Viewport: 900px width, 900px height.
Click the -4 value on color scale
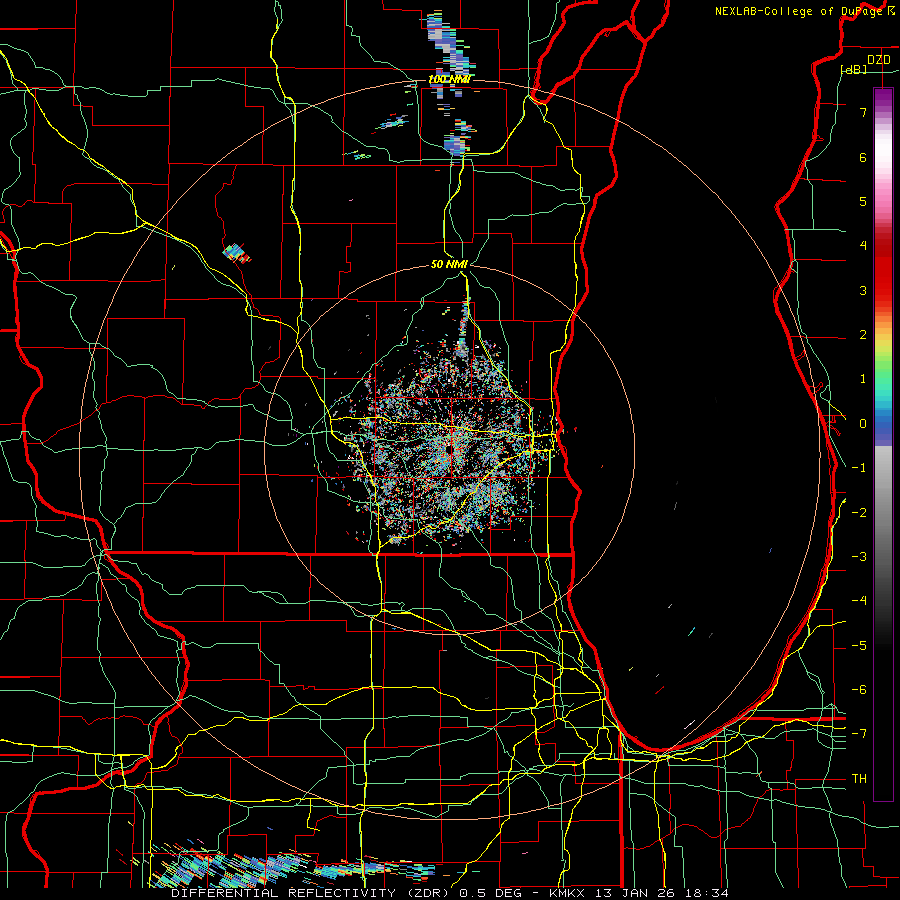[859, 600]
